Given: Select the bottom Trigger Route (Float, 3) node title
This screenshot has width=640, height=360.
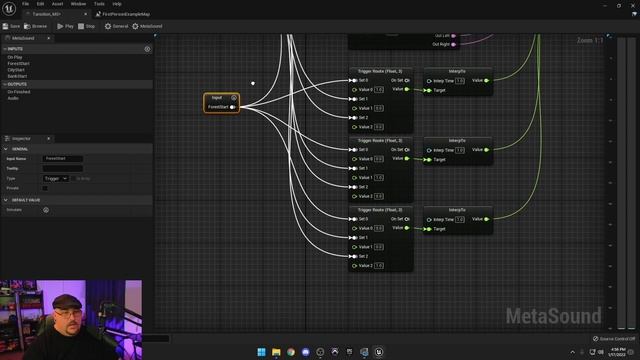Looking at the screenshot, I should pos(380,210).
